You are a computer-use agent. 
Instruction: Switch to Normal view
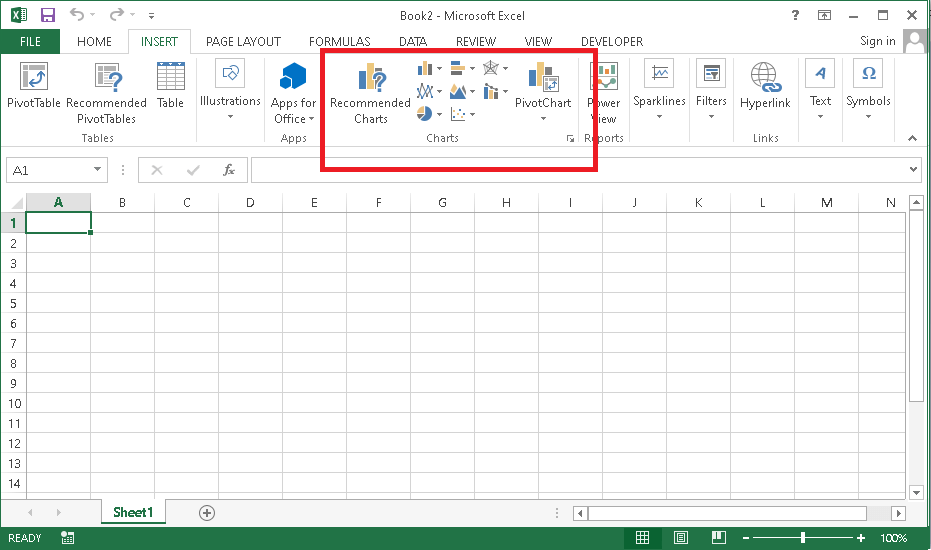(642, 538)
